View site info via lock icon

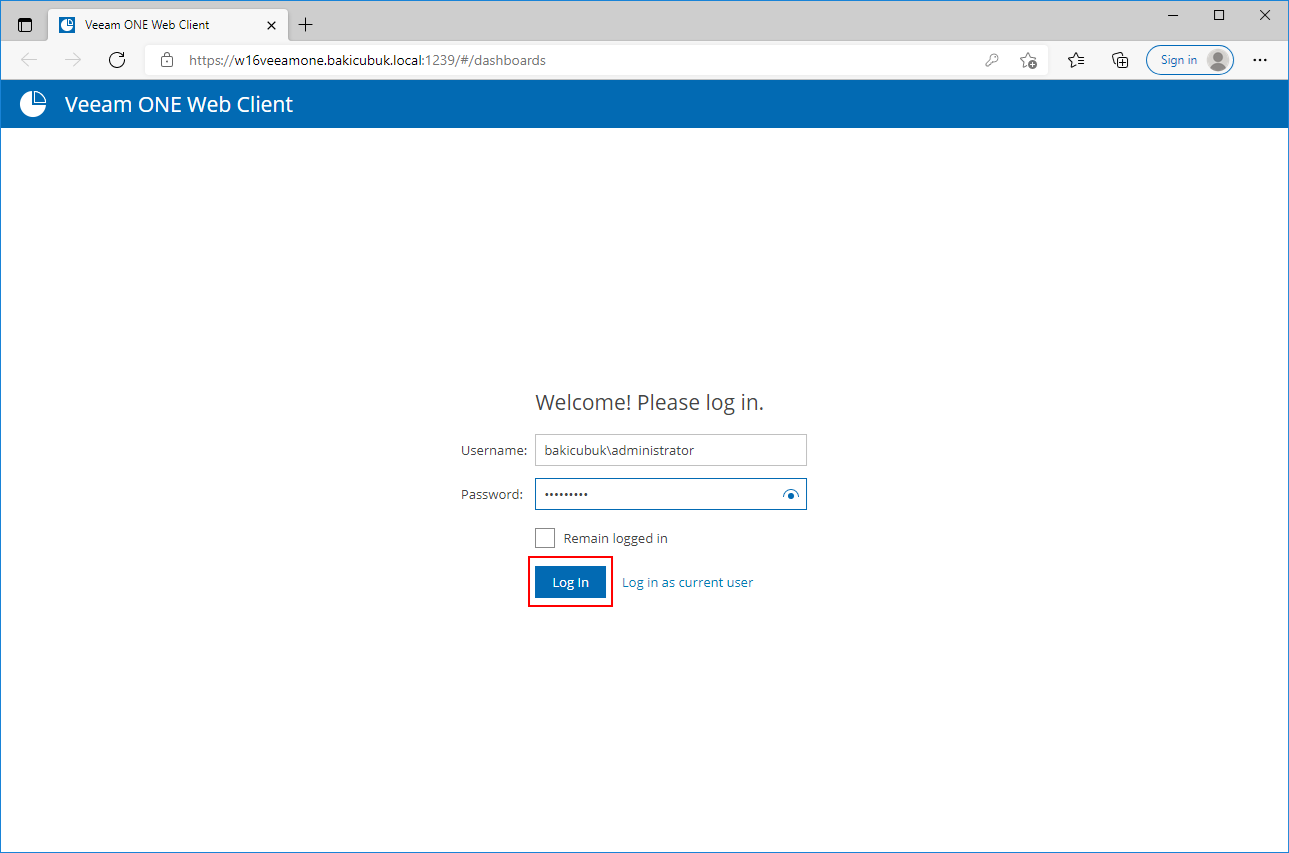coord(167,60)
